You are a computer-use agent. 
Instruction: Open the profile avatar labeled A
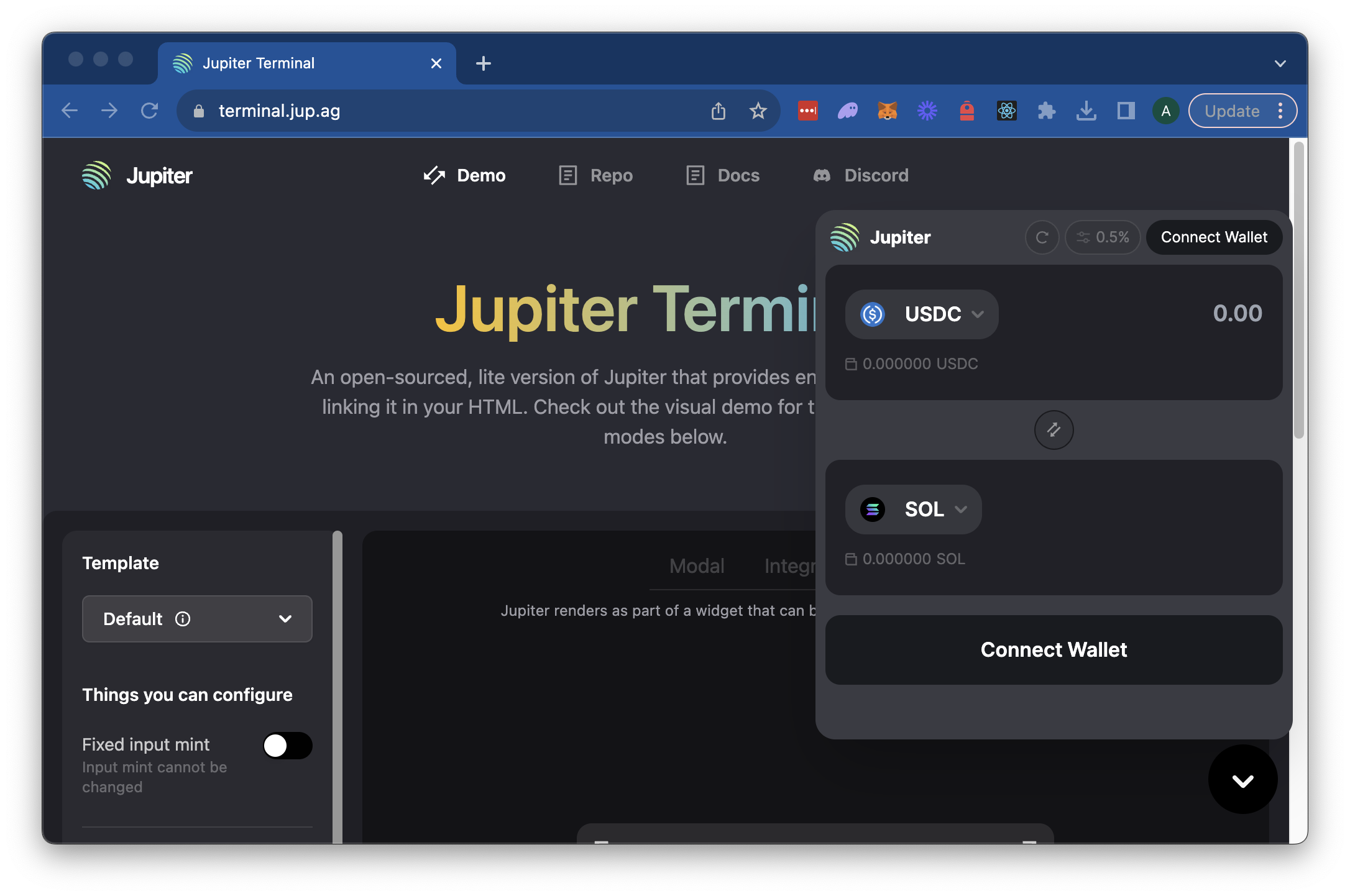click(x=1166, y=111)
